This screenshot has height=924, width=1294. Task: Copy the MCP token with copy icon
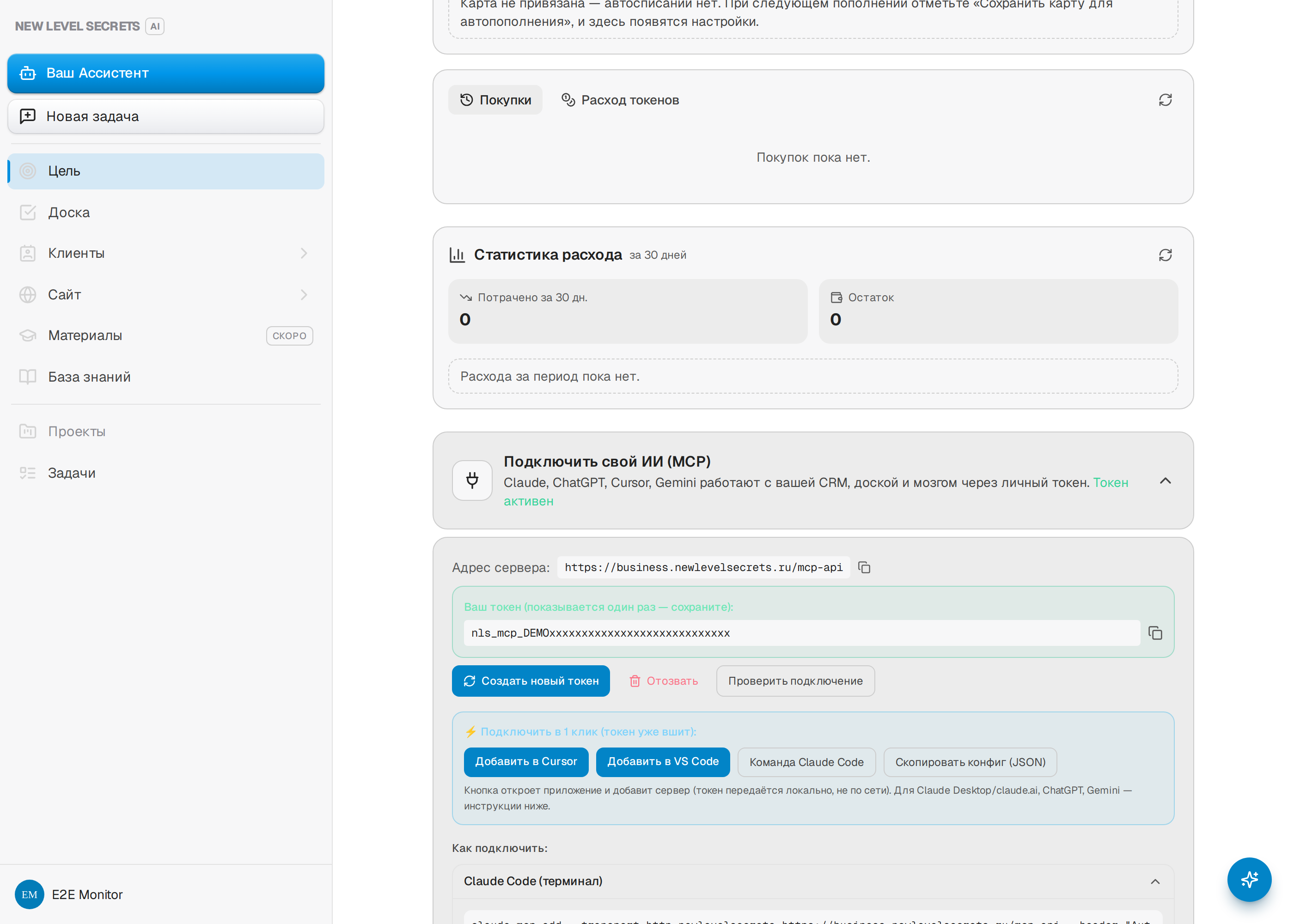[1154, 632]
